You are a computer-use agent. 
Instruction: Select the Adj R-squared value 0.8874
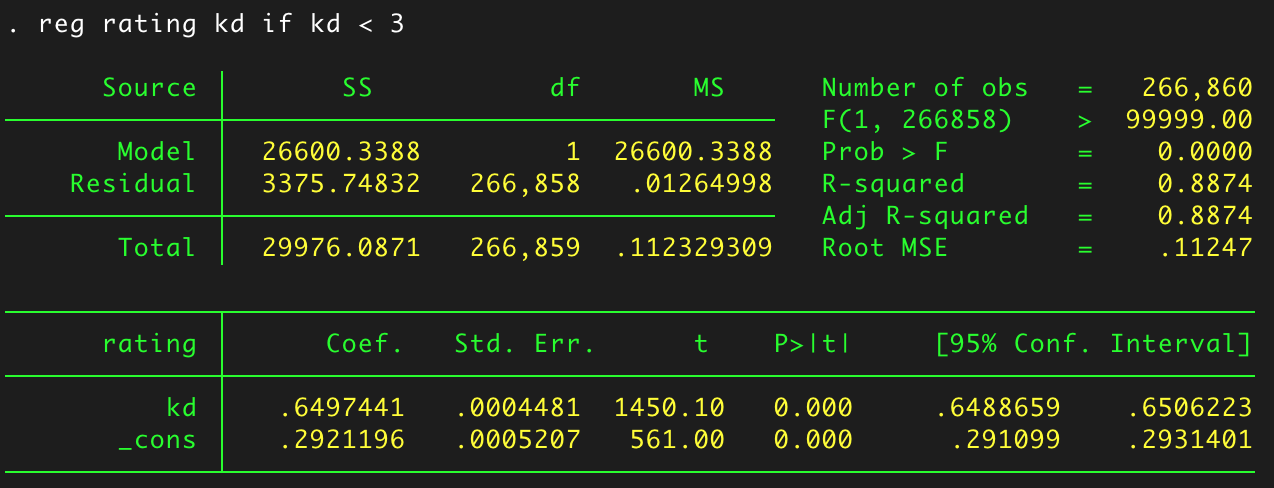click(x=1205, y=216)
